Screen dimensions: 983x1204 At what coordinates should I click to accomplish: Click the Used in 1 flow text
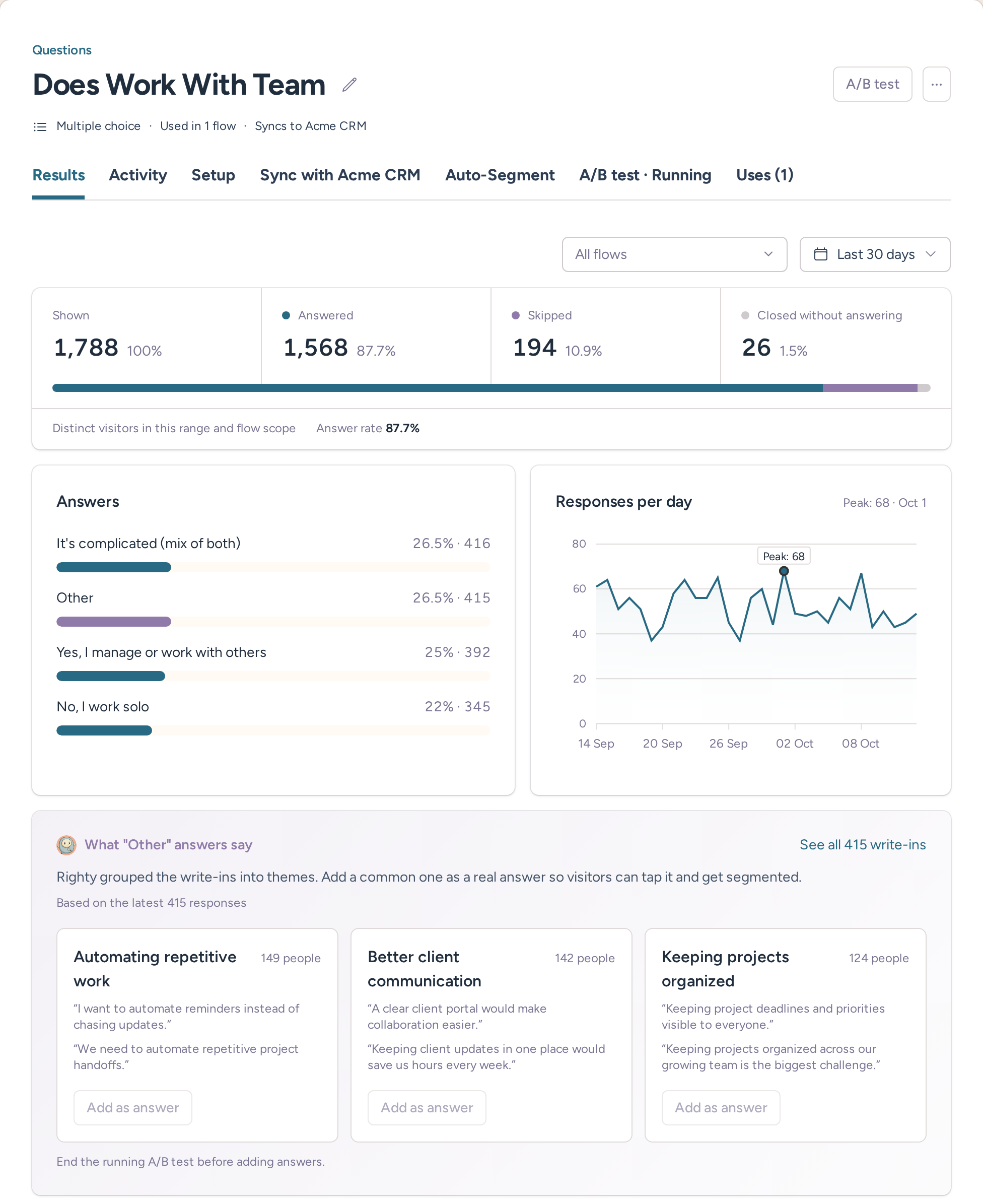pyautogui.click(x=197, y=126)
